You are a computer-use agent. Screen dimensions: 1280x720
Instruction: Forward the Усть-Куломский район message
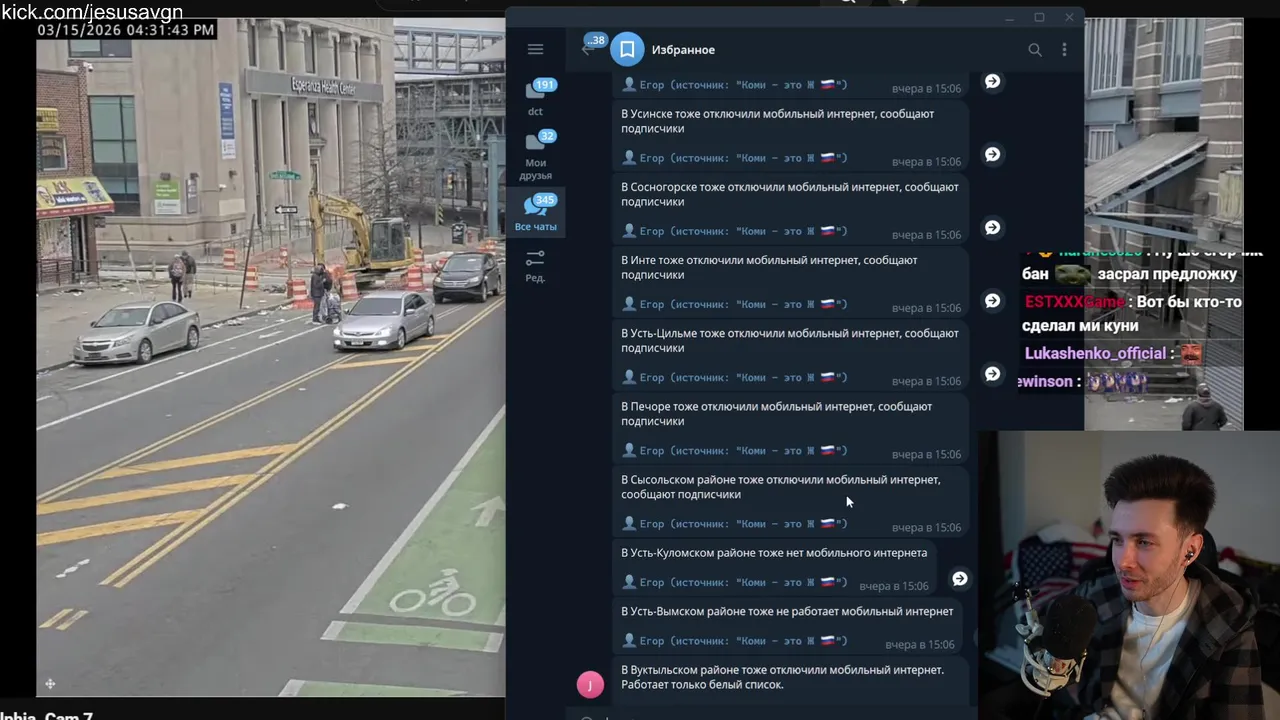click(959, 578)
